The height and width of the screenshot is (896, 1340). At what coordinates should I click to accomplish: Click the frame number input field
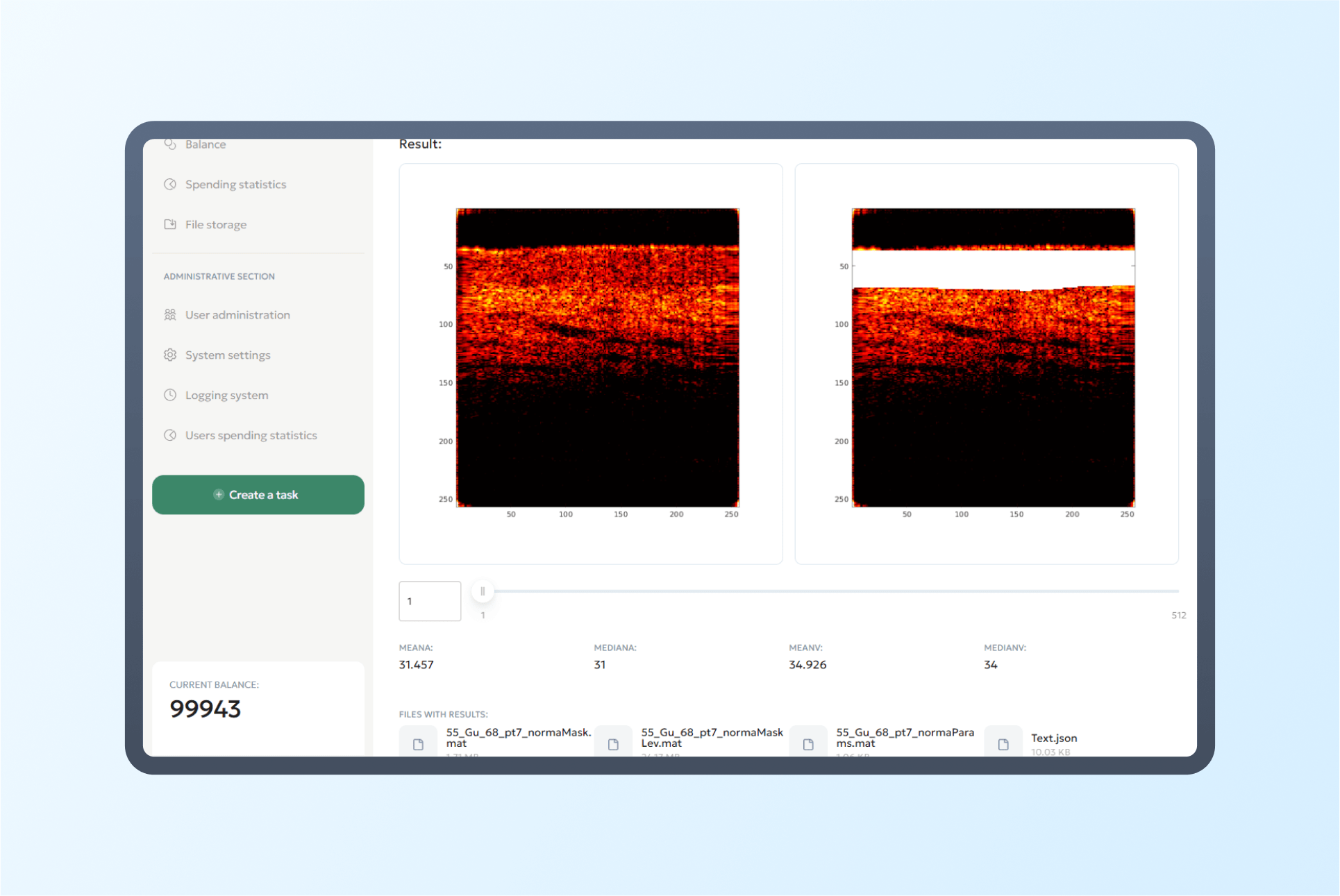[430, 601]
